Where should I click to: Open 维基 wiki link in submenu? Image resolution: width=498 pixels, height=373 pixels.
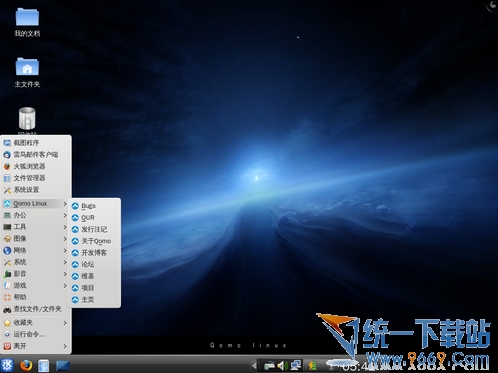[94, 276]
